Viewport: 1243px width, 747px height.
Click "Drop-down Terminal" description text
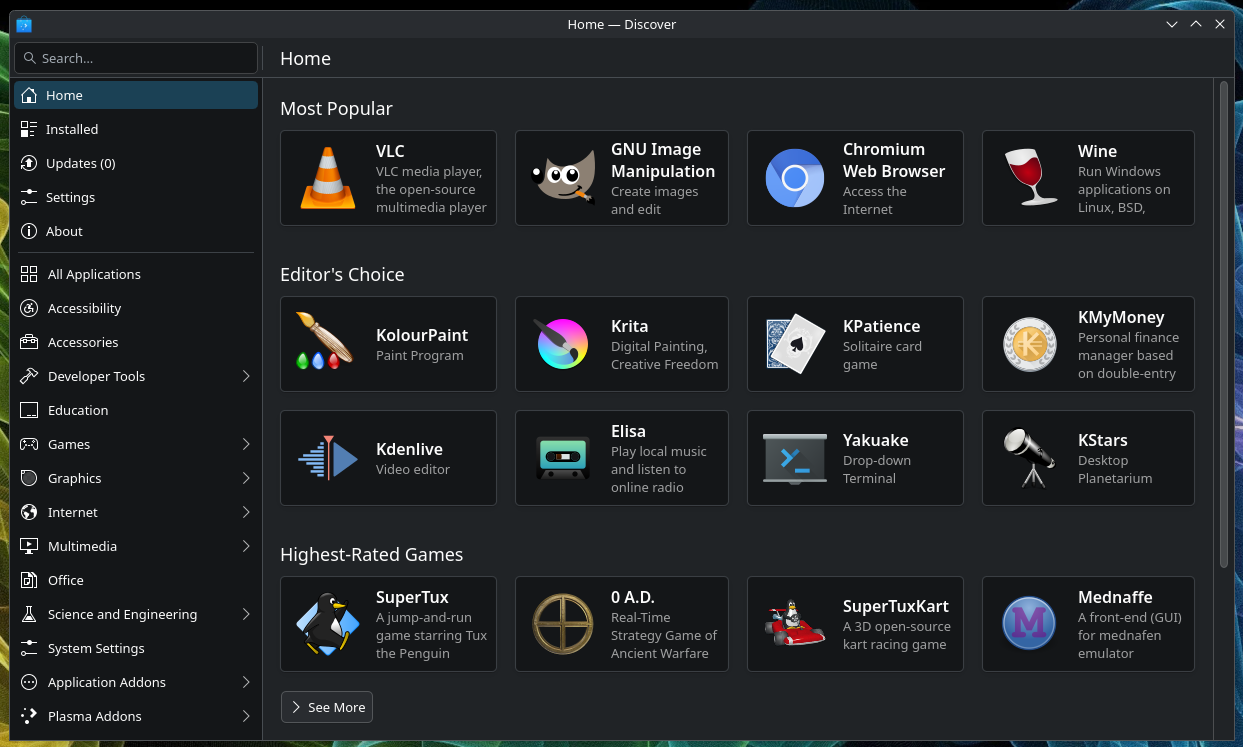[x=877, y=470]
